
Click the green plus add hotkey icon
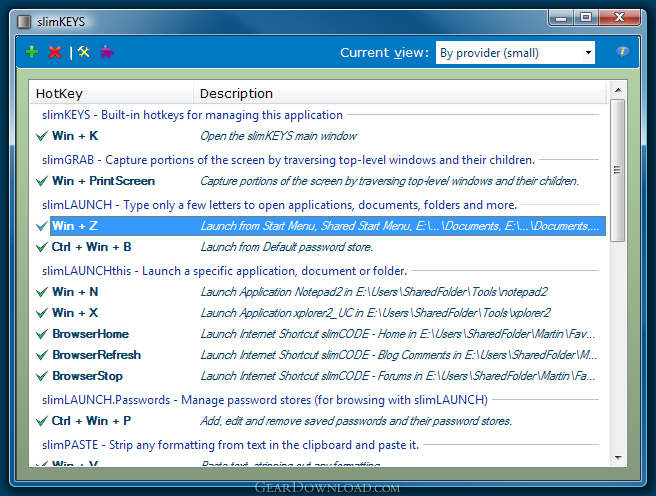(x=32, y=52)
